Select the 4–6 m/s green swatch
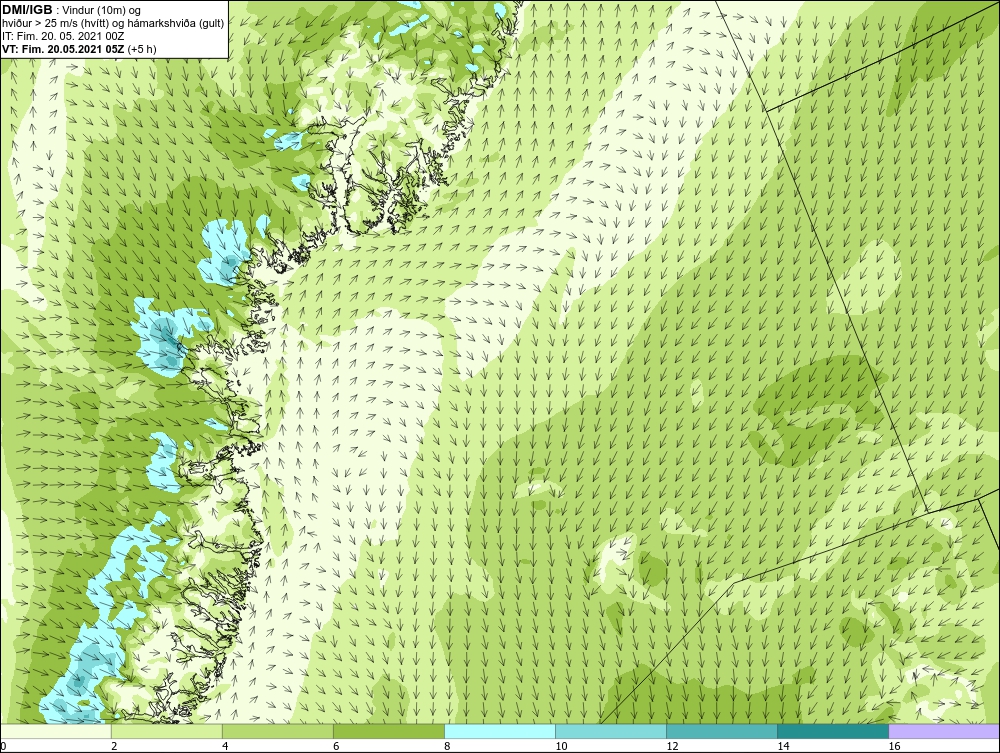 coord(277,731)
